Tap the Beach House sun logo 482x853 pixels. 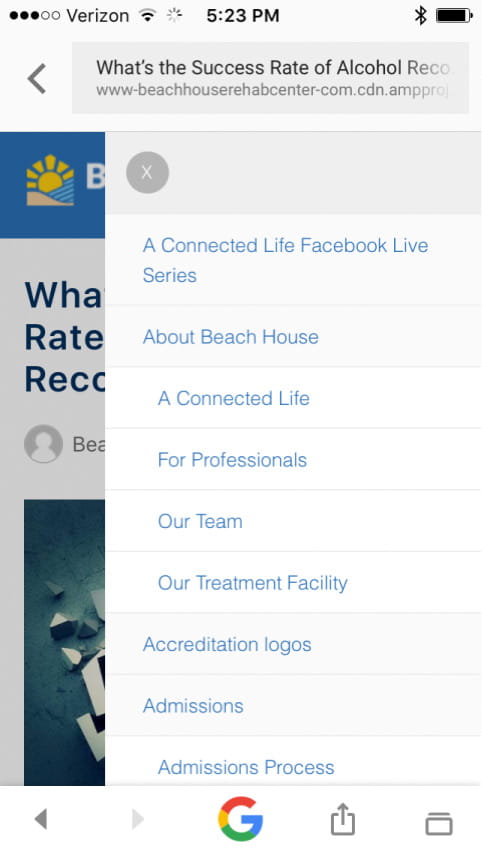point(50,181)
